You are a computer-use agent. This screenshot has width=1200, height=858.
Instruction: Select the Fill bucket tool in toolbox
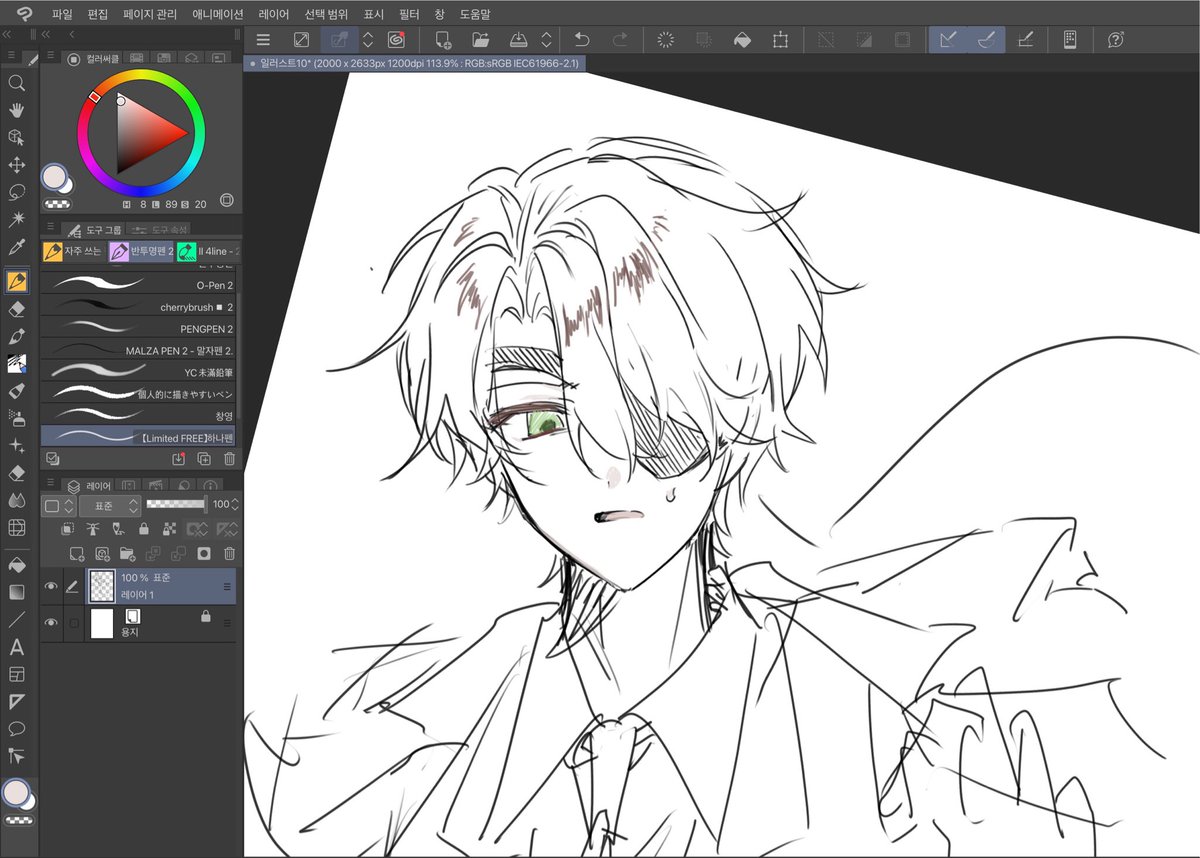(17, 565)
